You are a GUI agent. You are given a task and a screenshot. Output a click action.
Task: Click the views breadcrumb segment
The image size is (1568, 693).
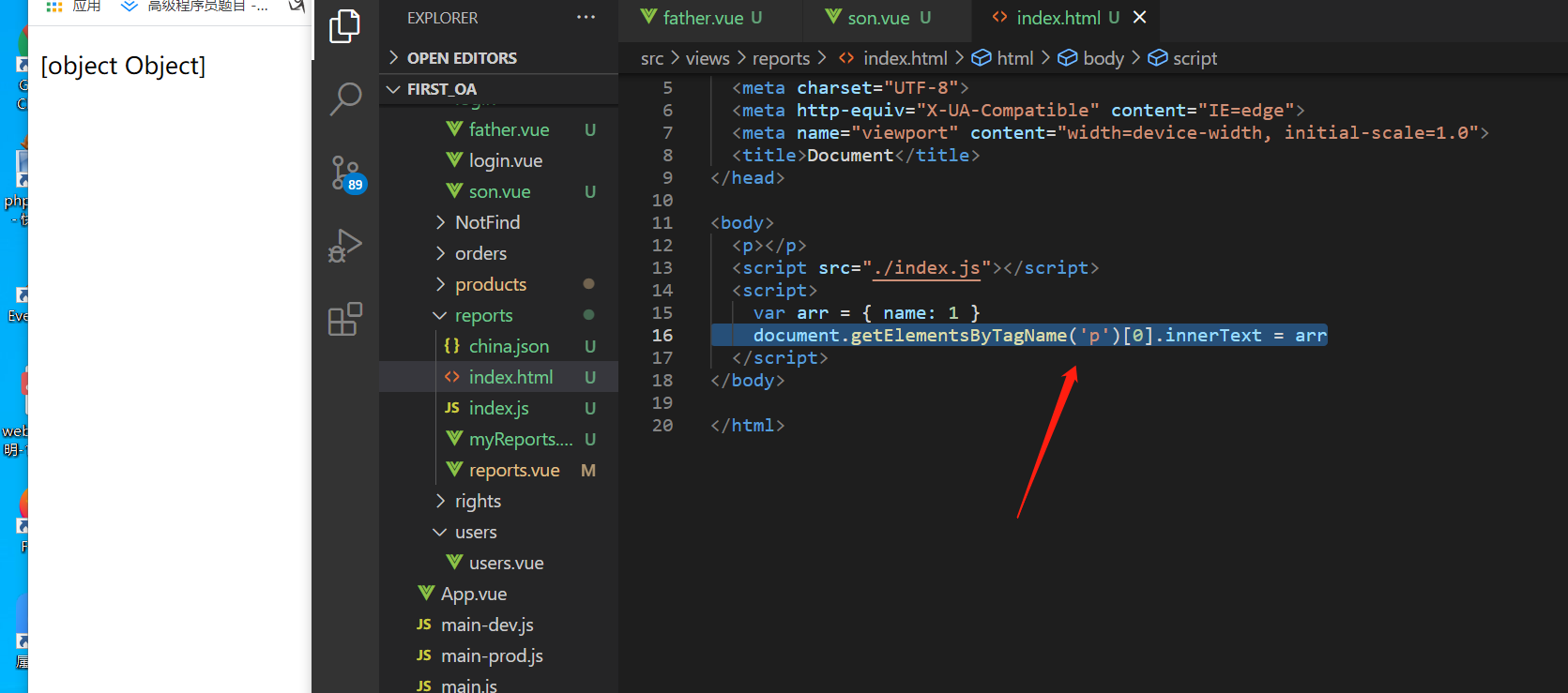coord(708,58)
